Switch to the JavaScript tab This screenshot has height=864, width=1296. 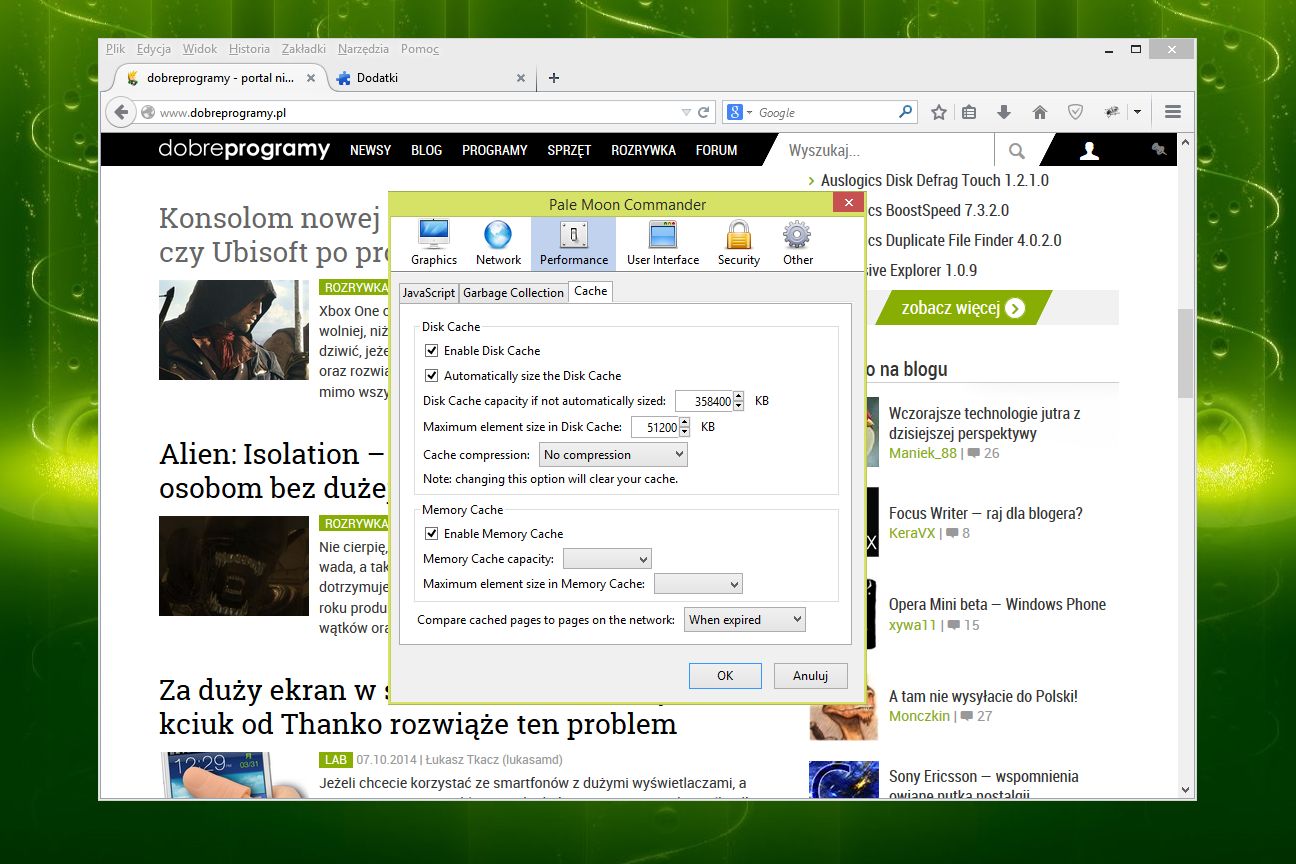(428, 293)
